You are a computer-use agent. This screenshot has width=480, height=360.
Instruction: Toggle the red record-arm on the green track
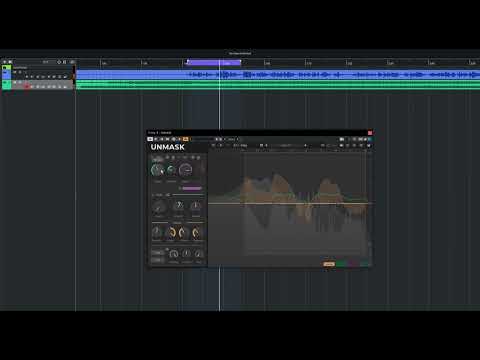(27, 87)
